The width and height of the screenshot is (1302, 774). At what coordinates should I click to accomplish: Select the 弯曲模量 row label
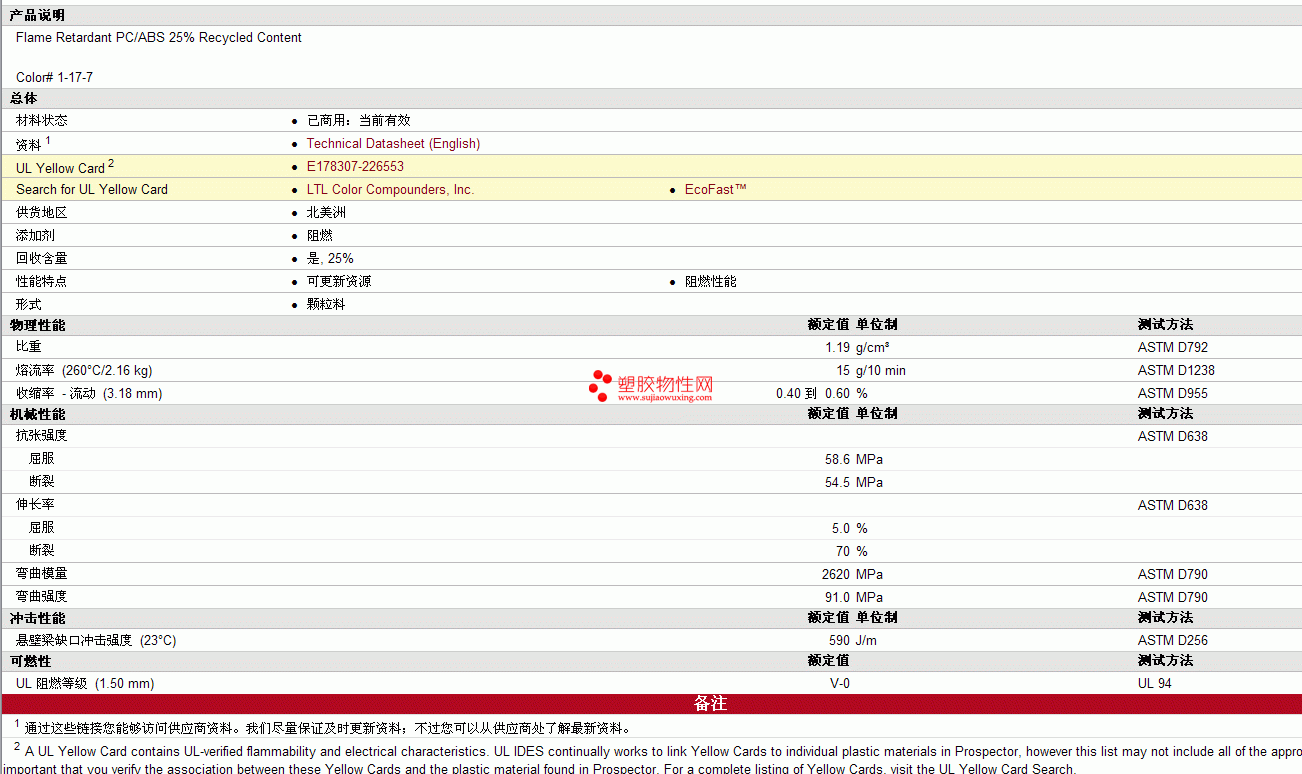[x=42, y=574]
